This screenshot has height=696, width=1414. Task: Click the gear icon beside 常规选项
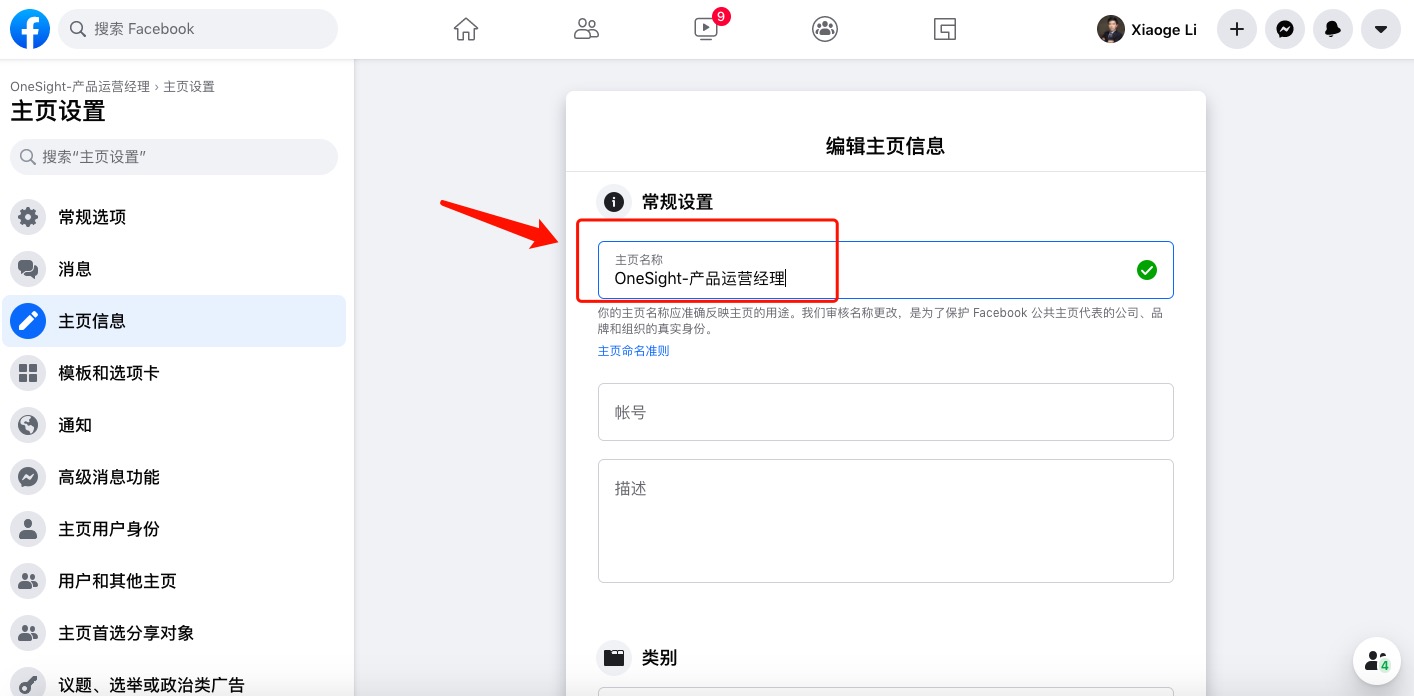(x=28, y=217)
